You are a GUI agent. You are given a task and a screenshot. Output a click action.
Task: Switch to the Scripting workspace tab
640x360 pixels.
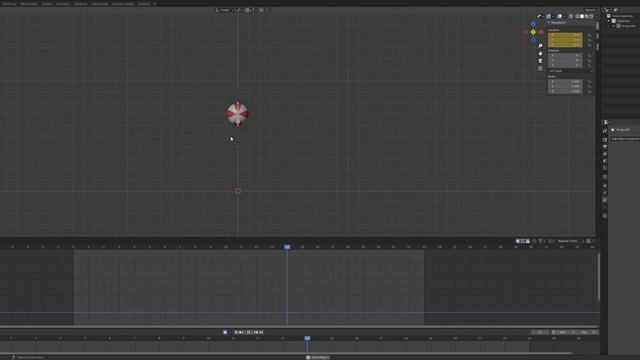pos(144,4)
